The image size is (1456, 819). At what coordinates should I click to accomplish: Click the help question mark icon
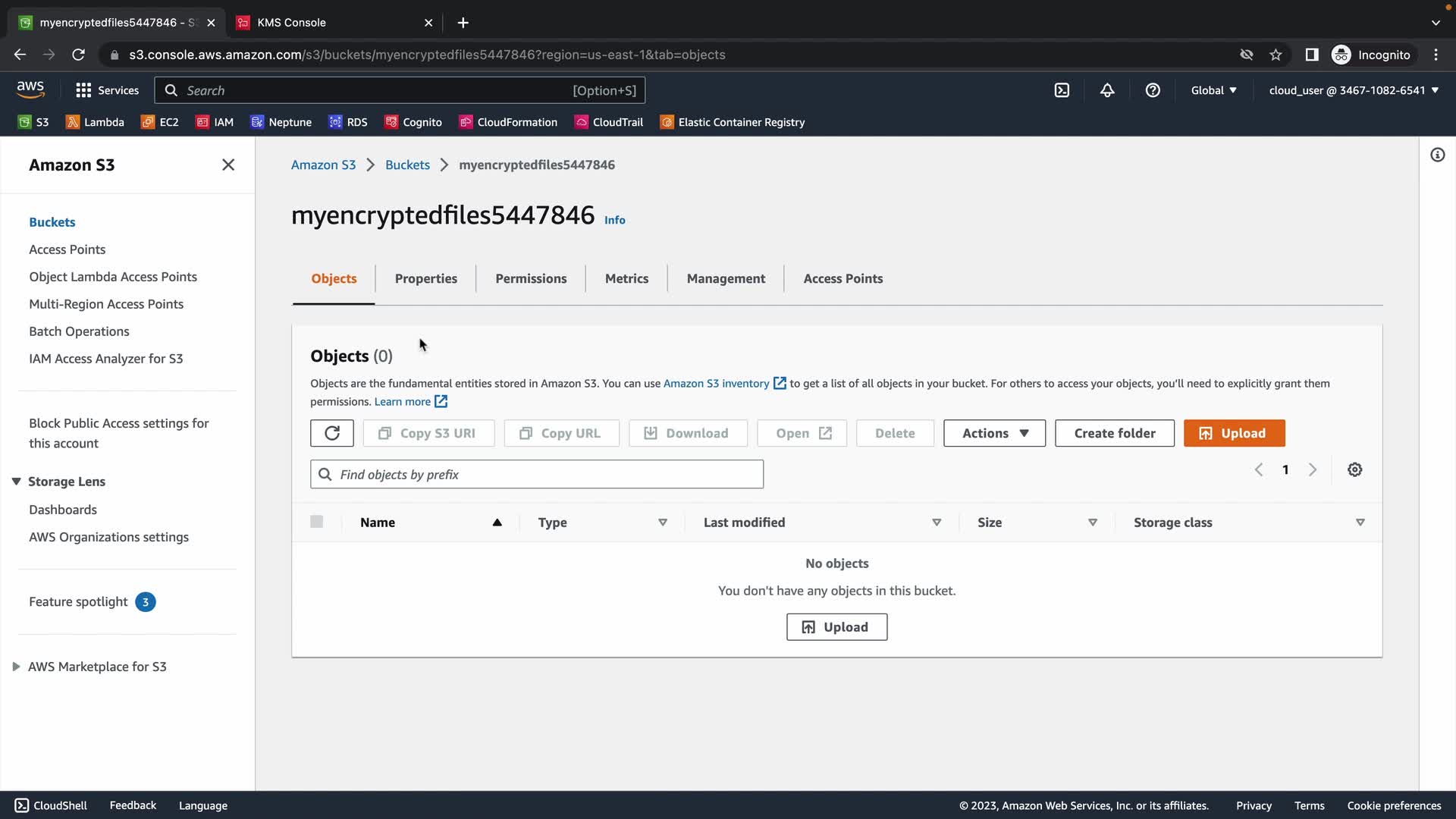tap(1153, 90)
